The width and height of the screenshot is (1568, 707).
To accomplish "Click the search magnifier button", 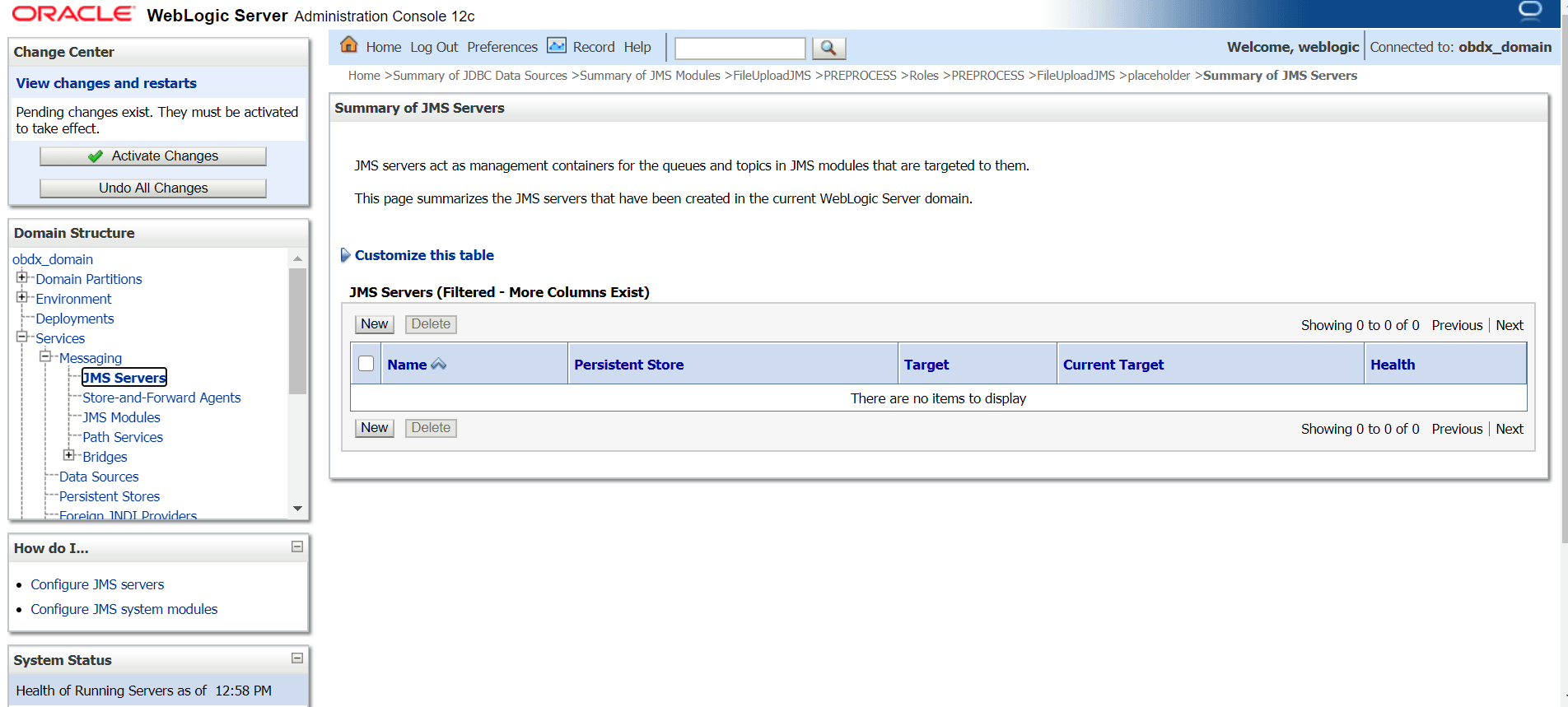I will 828,49.
